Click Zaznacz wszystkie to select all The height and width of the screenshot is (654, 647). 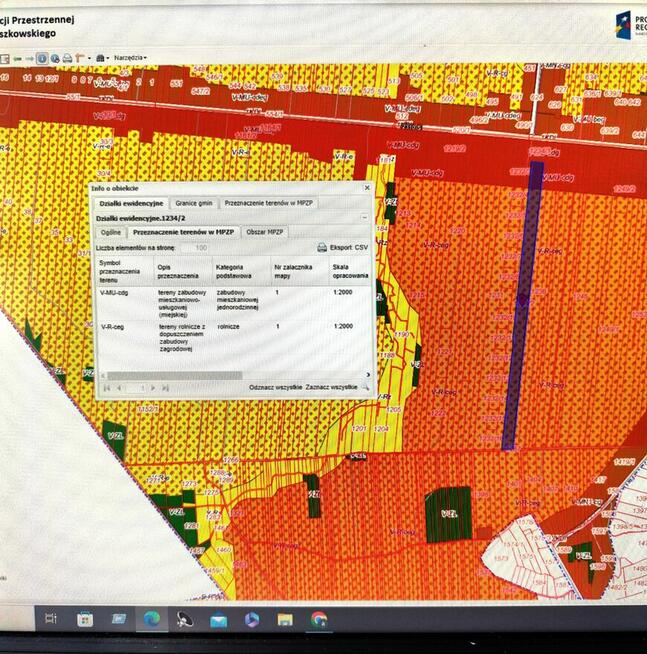332,386
